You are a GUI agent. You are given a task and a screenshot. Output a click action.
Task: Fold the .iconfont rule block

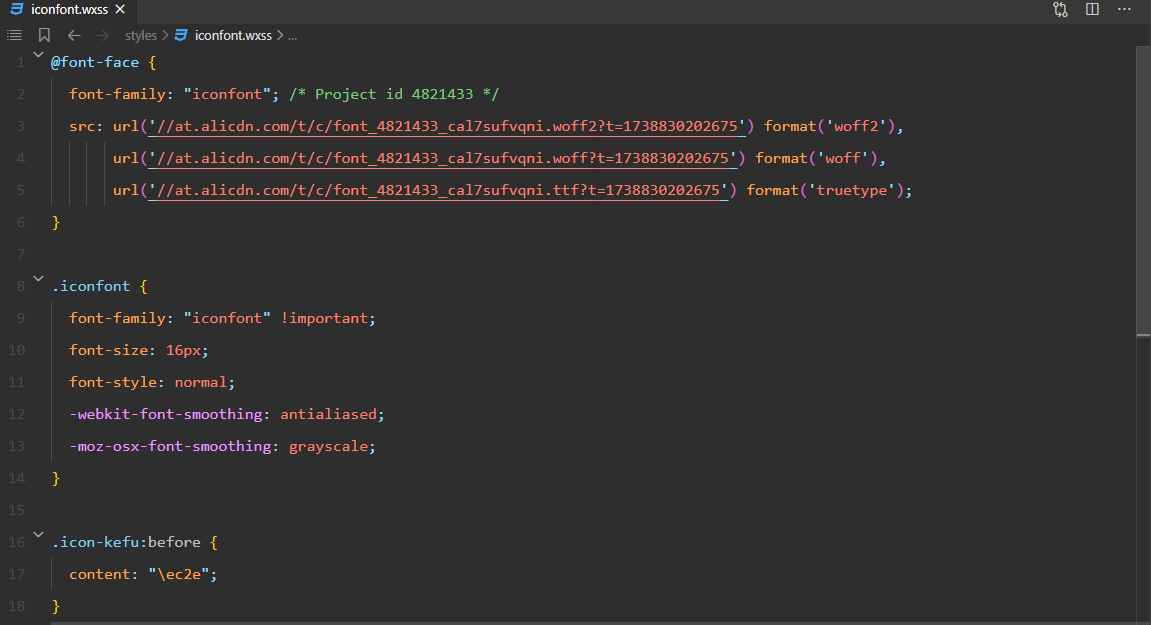(x=38, y=280)
